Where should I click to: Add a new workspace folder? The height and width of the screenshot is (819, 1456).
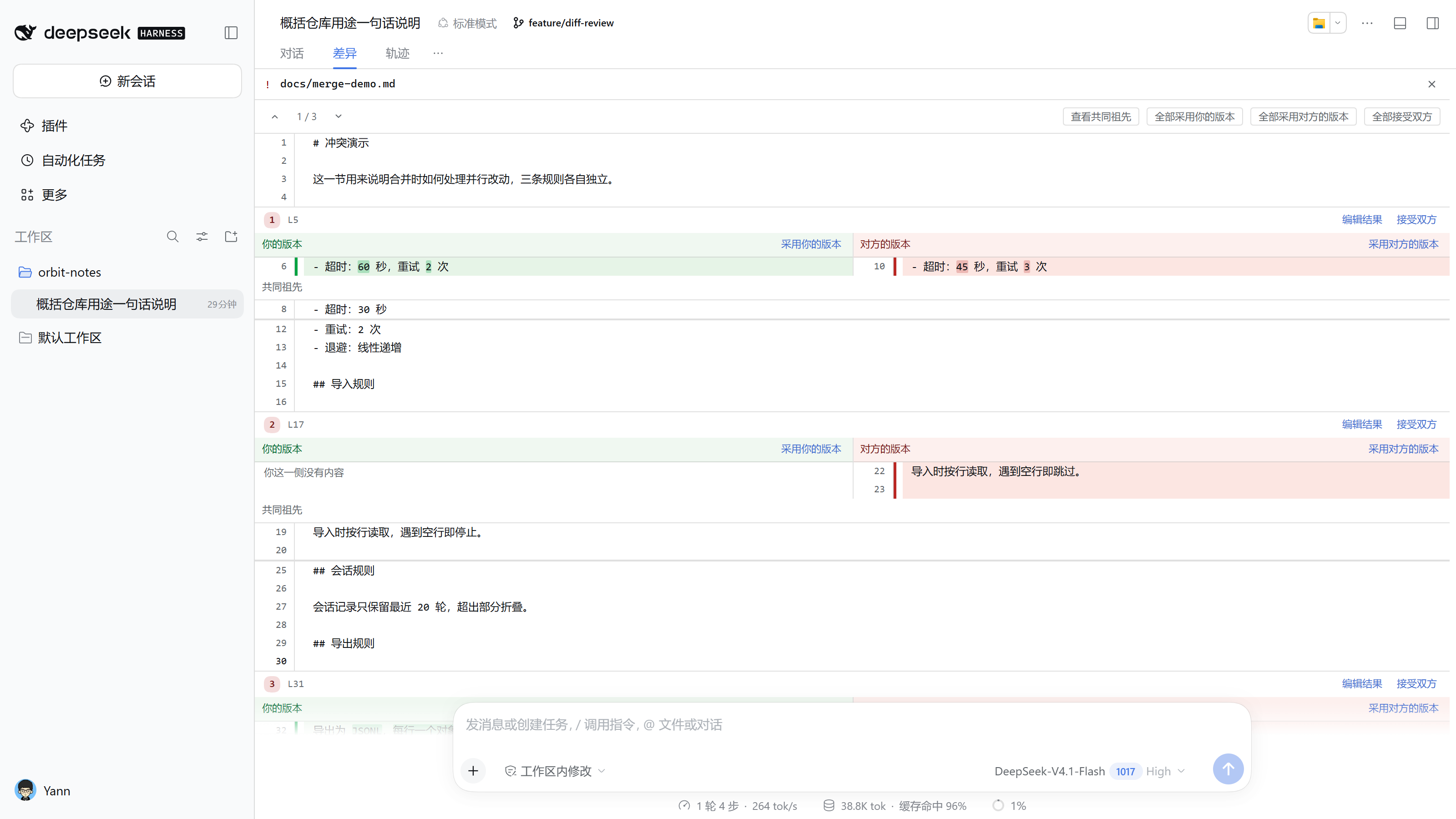click(x=231, y=236)
